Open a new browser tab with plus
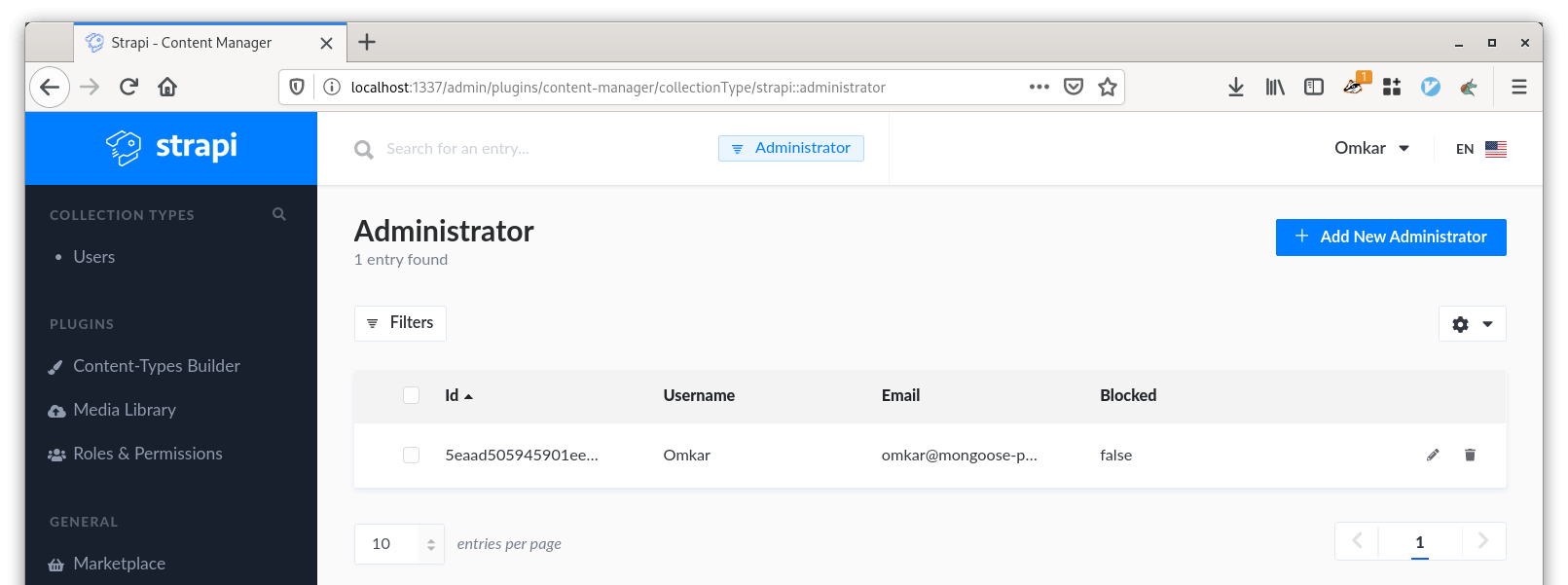Screen dimensions: 1568x585 [x=367, y=42]
